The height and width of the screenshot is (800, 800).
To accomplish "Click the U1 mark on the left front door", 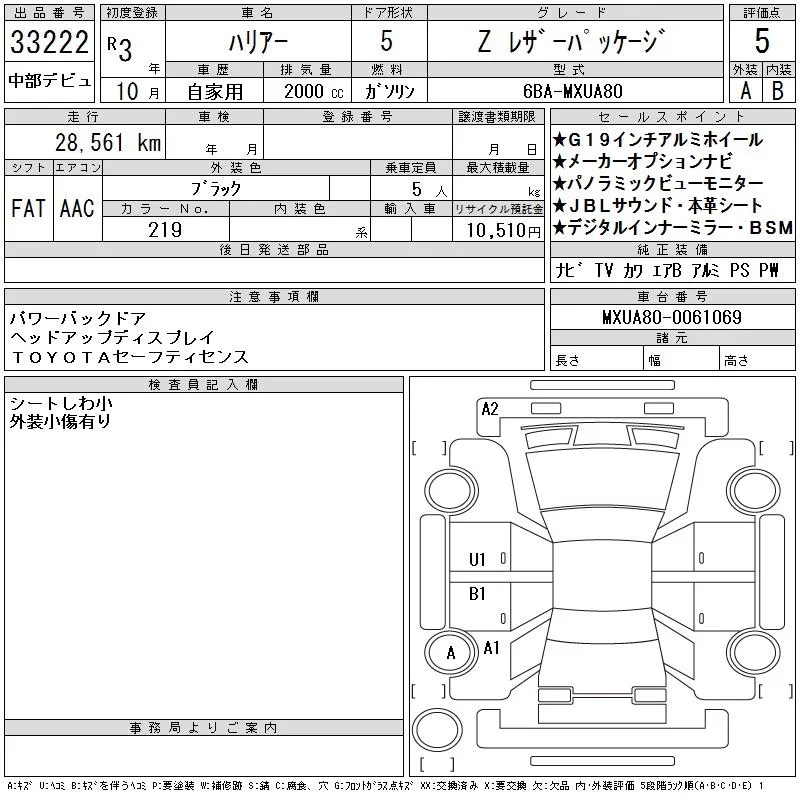I will click(477, 560).
